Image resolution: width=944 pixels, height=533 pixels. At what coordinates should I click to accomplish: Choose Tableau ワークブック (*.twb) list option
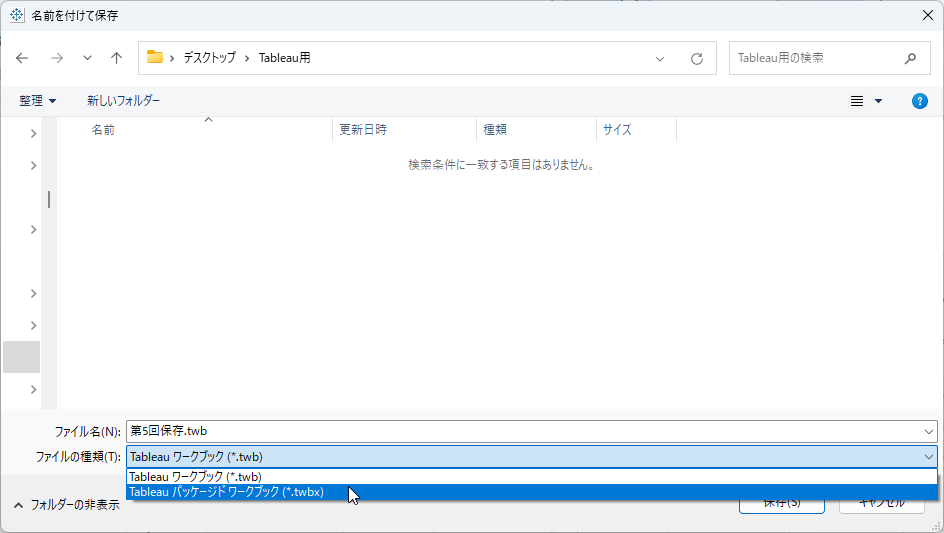196,477
